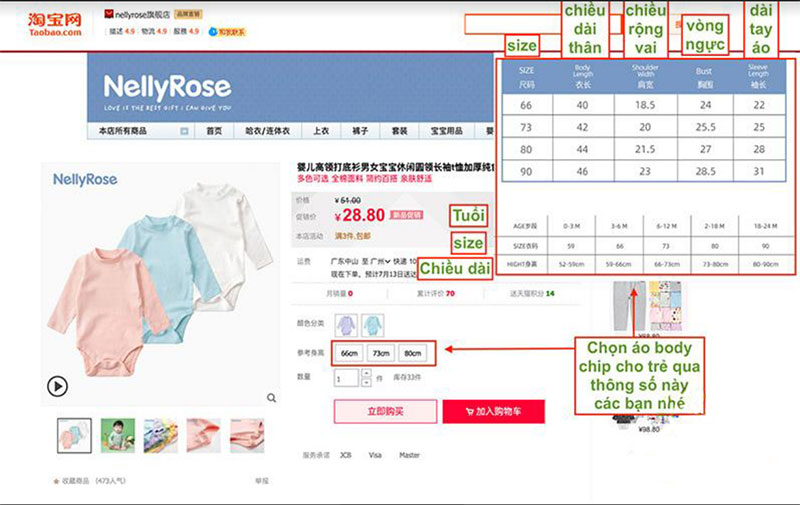Click the 累计评价 70 reviews count

436,293
